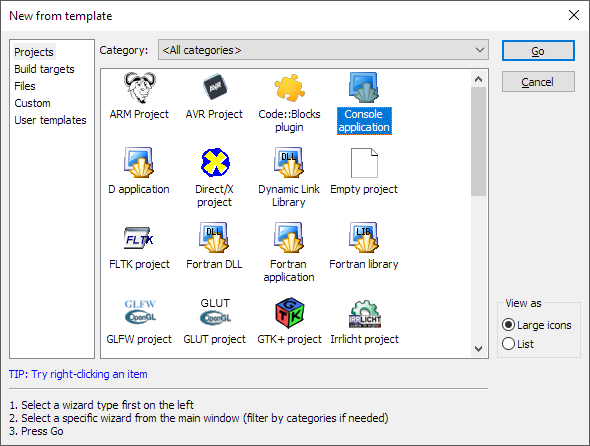The image size is (590, 446).
Task: Enable the Large icons view
Action: (x=537, y=325)
